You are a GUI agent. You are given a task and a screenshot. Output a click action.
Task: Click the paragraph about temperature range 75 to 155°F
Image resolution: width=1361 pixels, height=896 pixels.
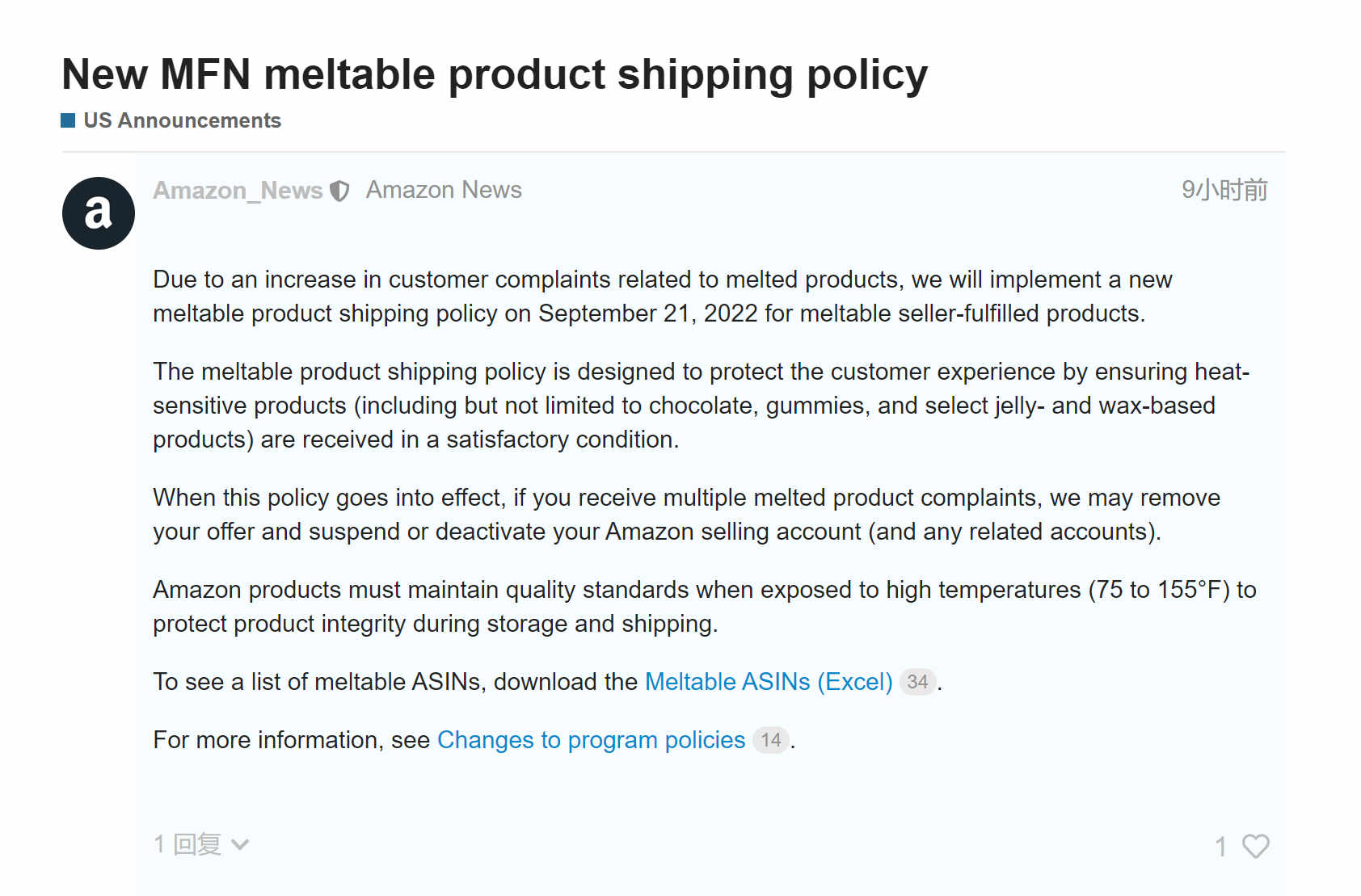pos(705,607)
